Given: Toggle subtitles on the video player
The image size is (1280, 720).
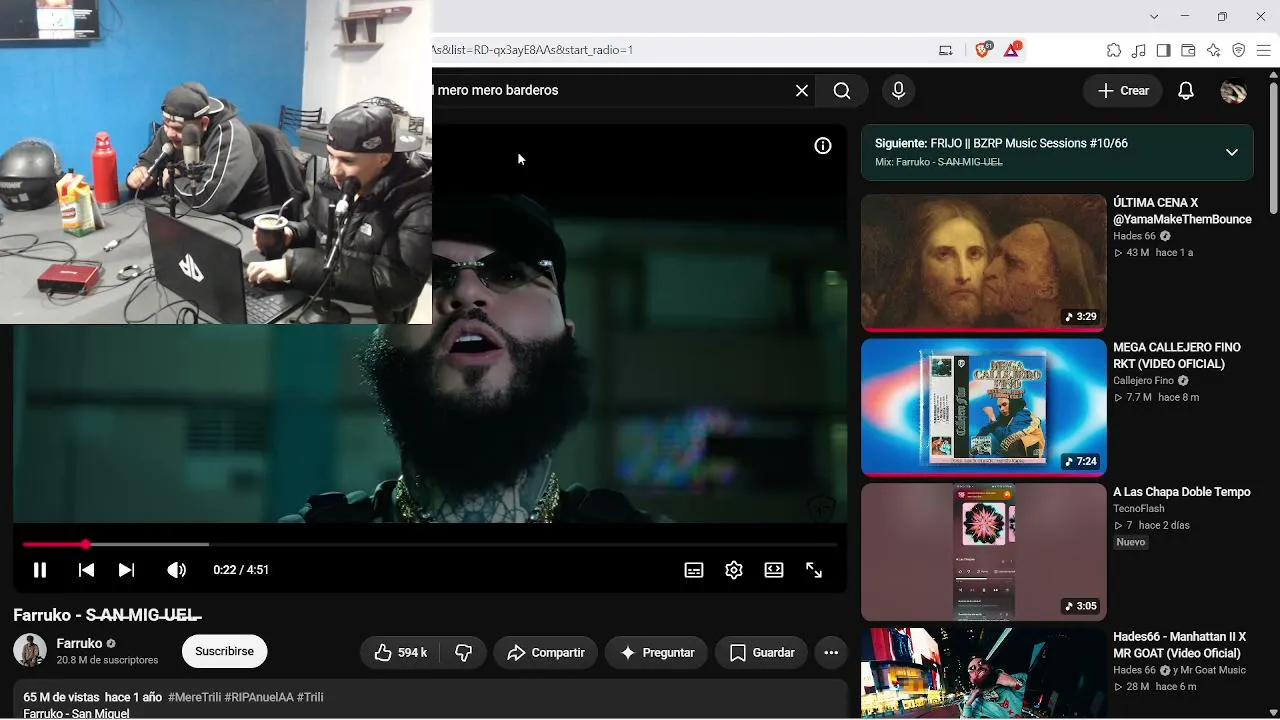Looking at the screenshot, I should 694,570.
